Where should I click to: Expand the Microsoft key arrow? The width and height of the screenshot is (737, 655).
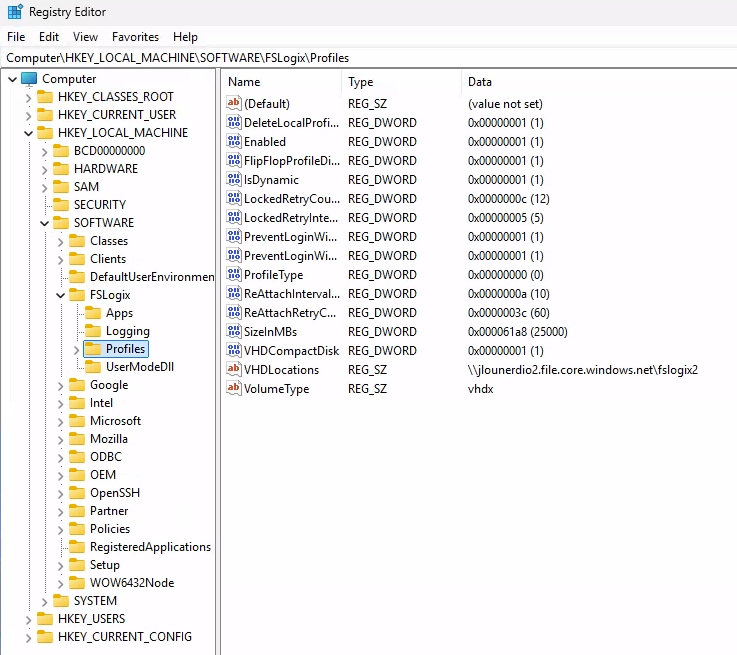point(60,422)
